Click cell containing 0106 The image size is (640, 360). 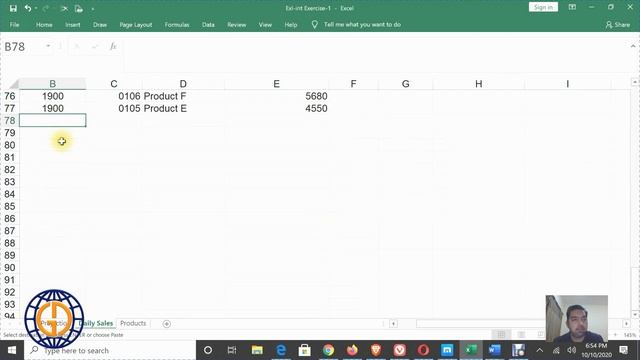point(114,96)
